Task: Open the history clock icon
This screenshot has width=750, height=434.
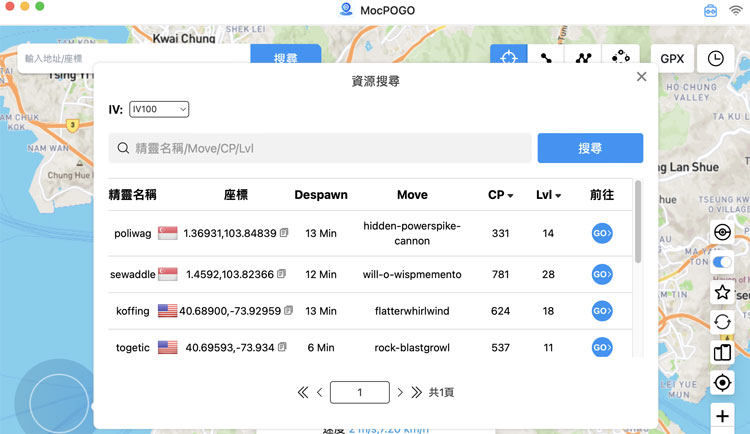Action: pos(716,58)
